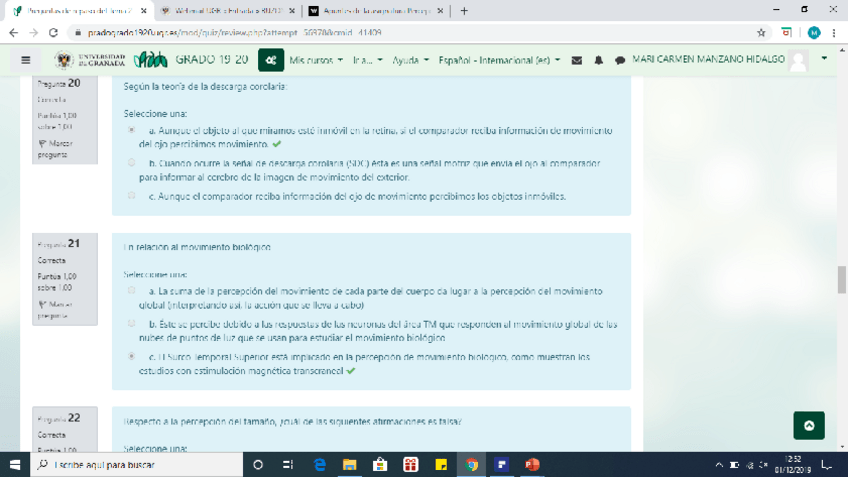Flag question 21 with Marcar pregunta

55,310
